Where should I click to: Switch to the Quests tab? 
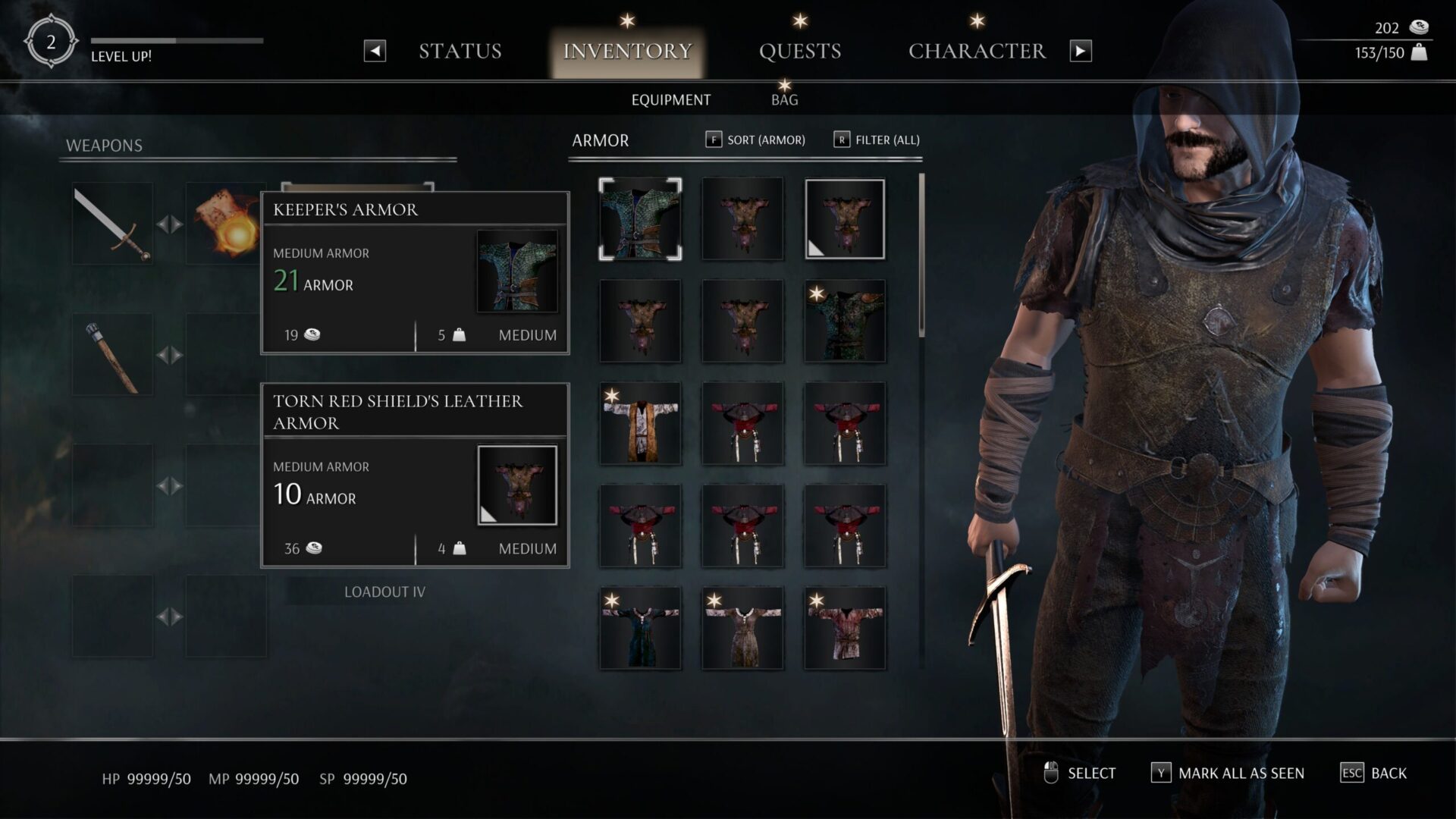tap(800, 51)
